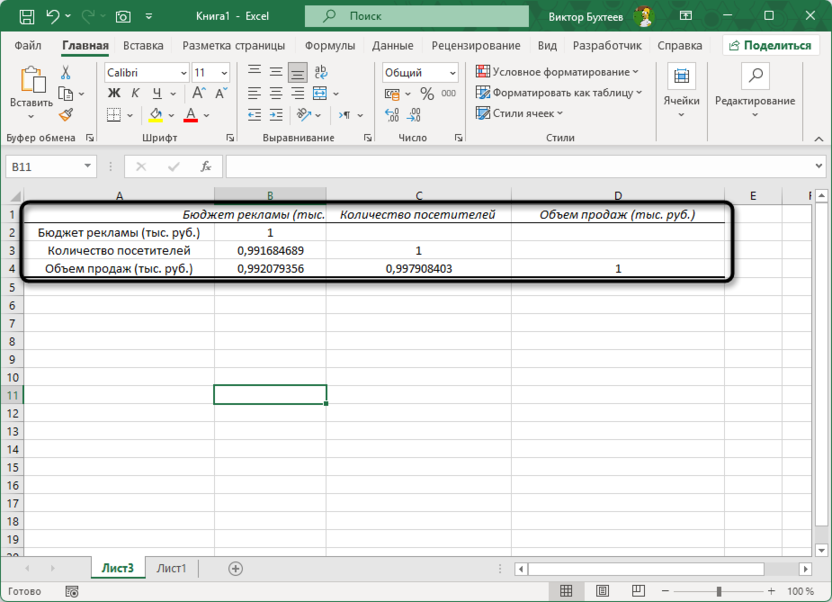Toggle italic formatting (К)
The height and width of the screenshot is (602, 832).
click(x=135, y=93)
